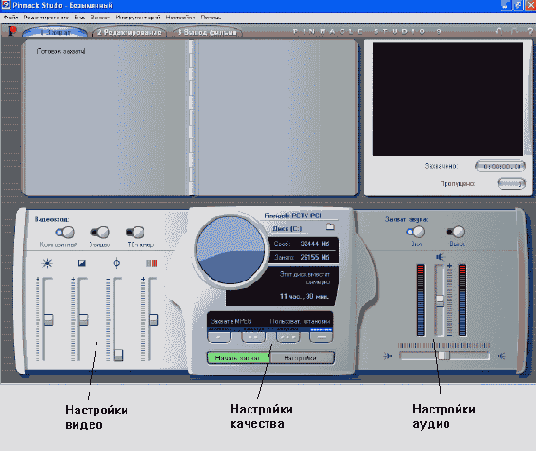Select the S-video input toggle
This screenshot has width=536, height=451.
coord(100,232)
